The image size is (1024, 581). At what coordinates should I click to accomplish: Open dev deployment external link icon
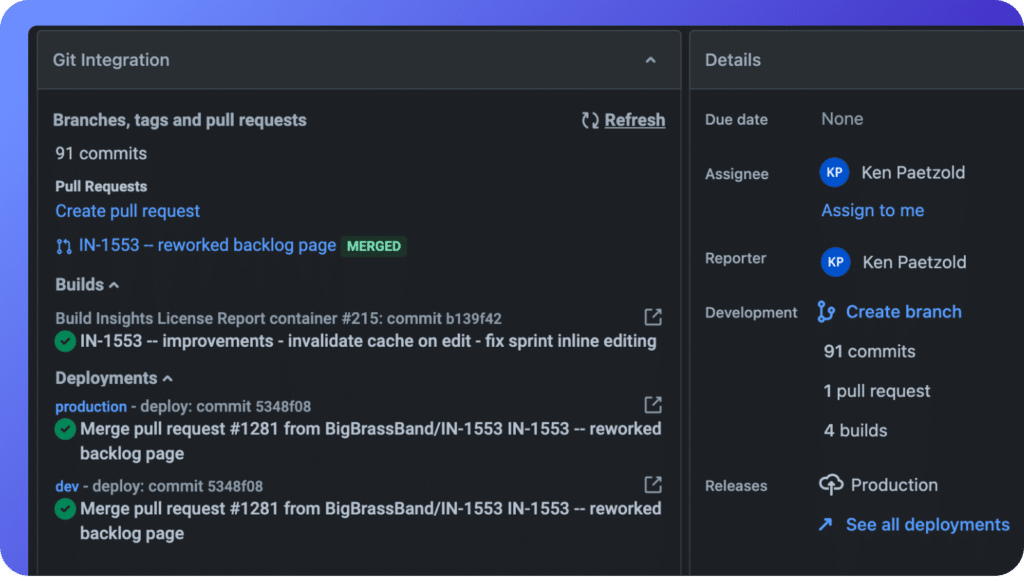[653, 484]
